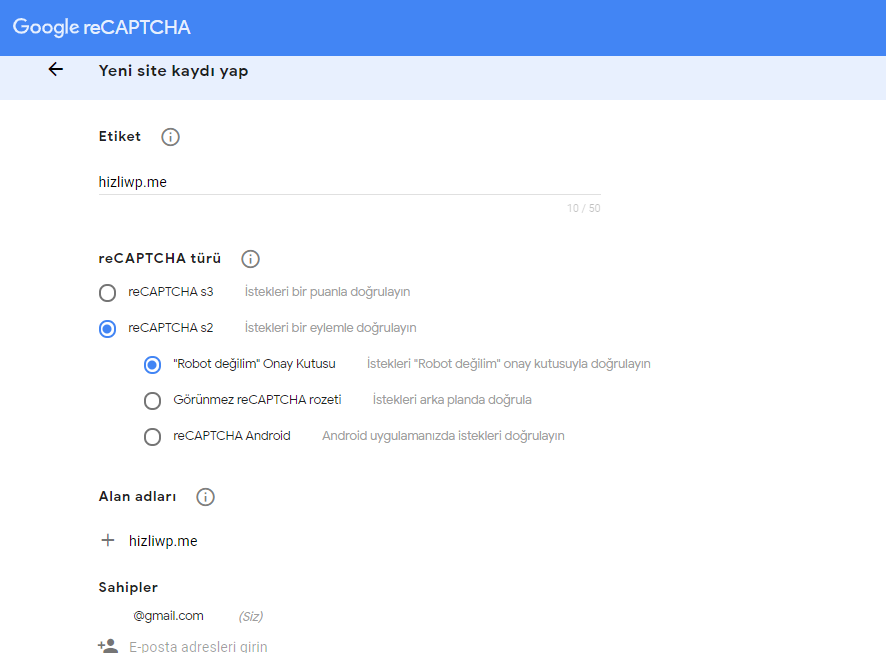Select the reCAPTCHA s3 radio button
The width and height of the screenshot is (886, 653).
[107, 293]
